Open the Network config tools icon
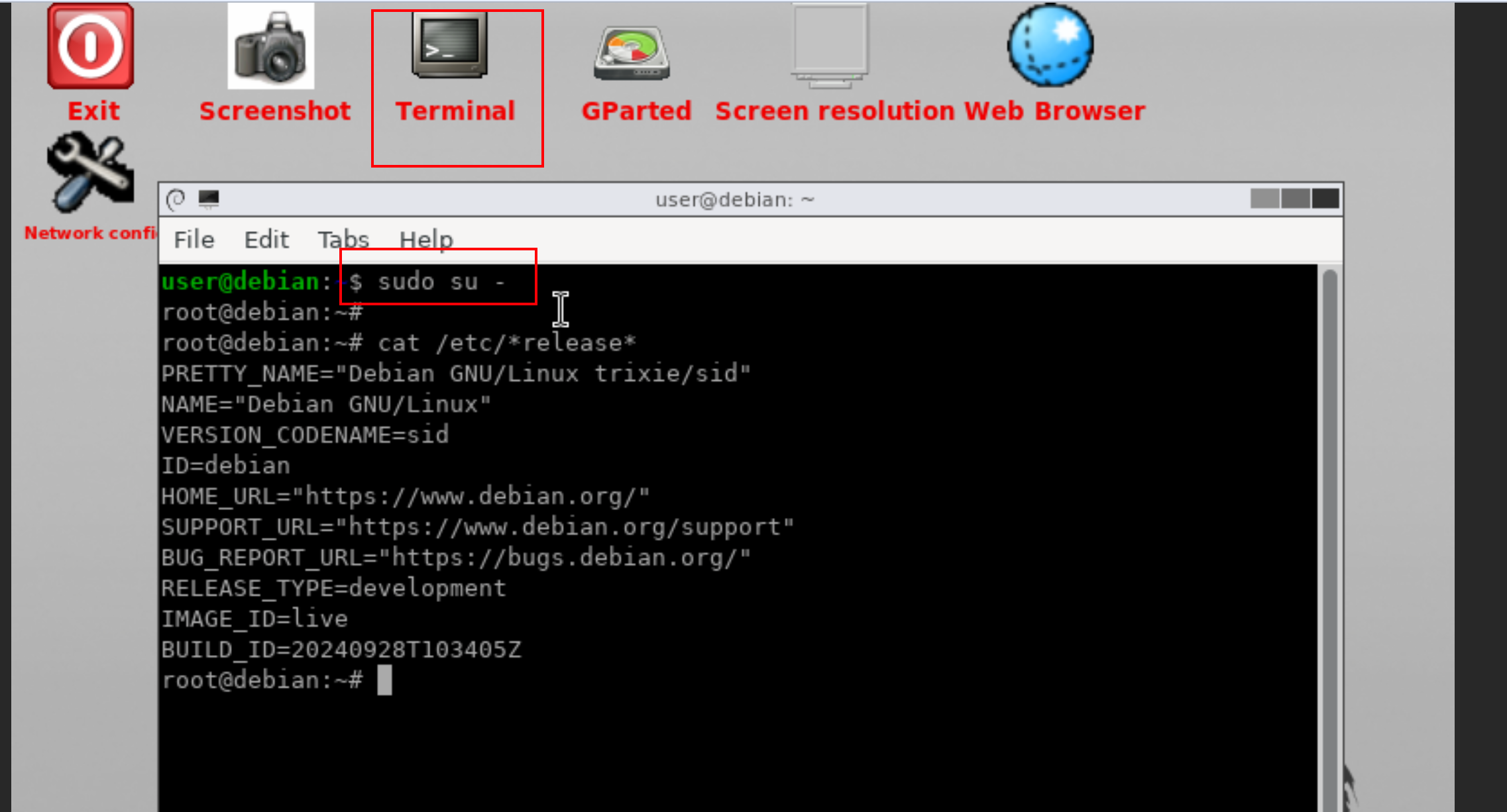1507x812 pixels. [x=90, y=172]
